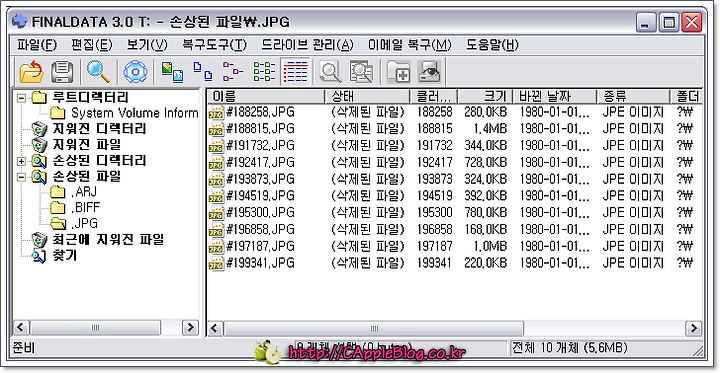Click the floppy disk save icon
Image resolution: width=720 pixels, height=373 pixels.
pyautogui.click(x=62, y=72)
